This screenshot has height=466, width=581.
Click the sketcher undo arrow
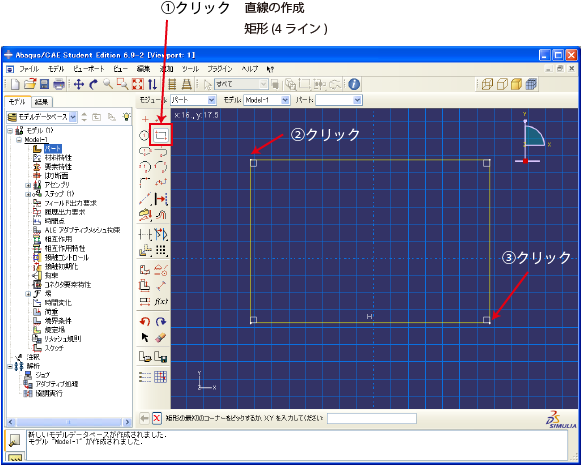pos(145,321)
